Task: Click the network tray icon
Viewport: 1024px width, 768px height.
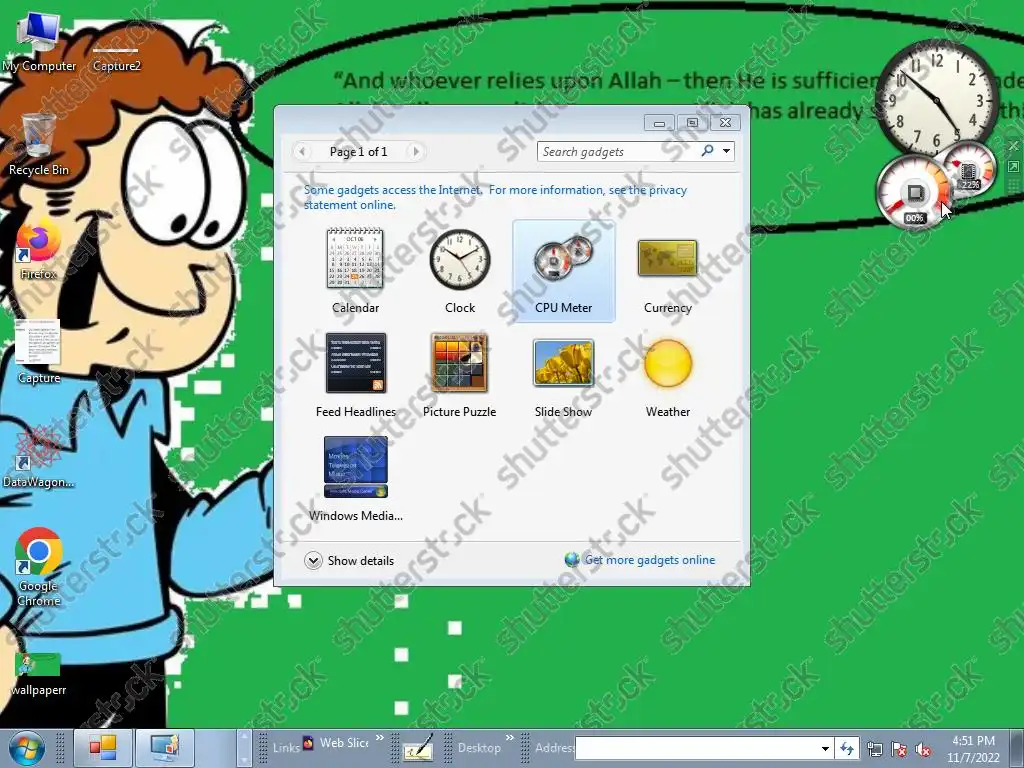Action: [x=875, y=749]
